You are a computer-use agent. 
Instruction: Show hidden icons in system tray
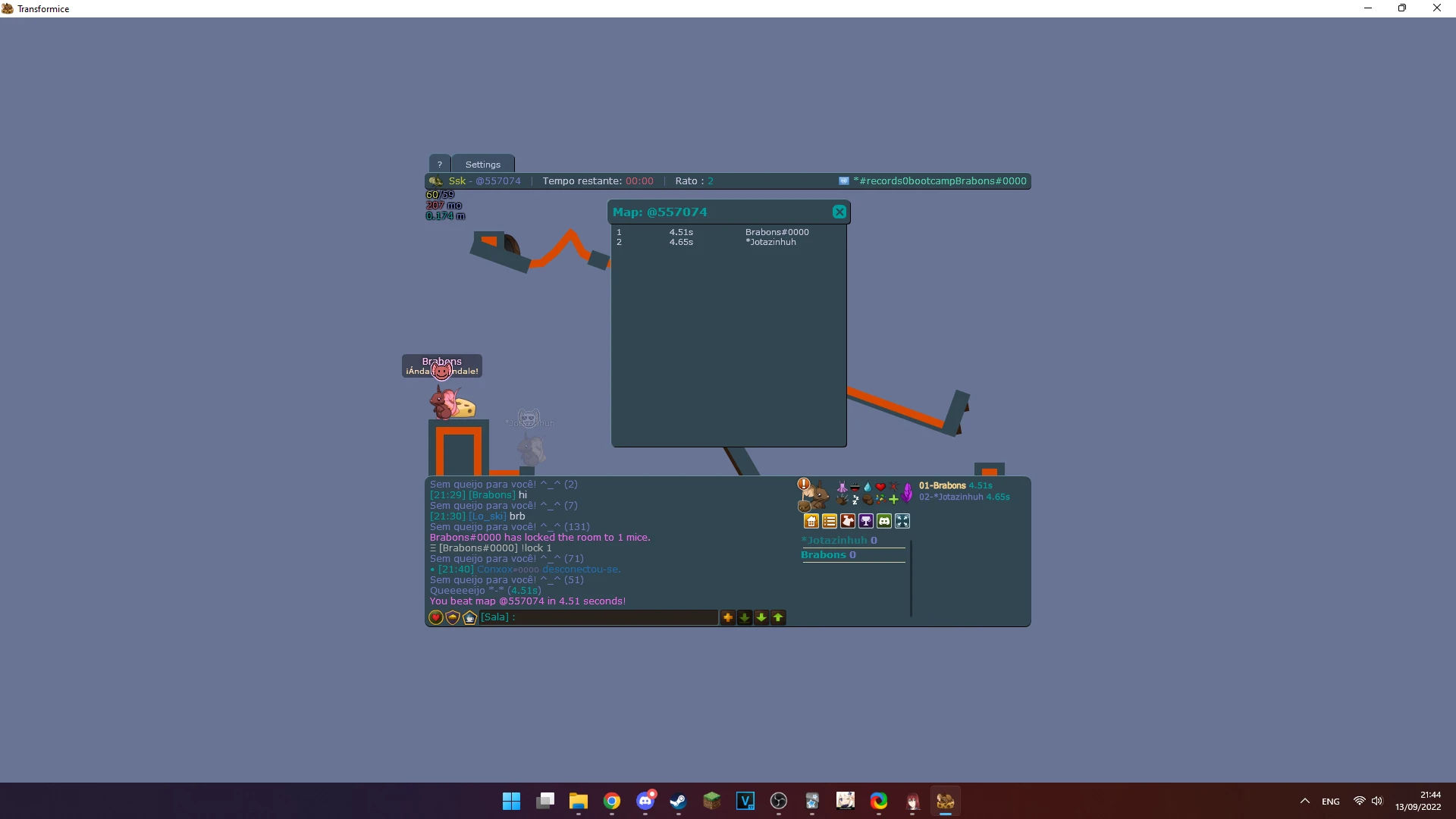pos(1305,802)
